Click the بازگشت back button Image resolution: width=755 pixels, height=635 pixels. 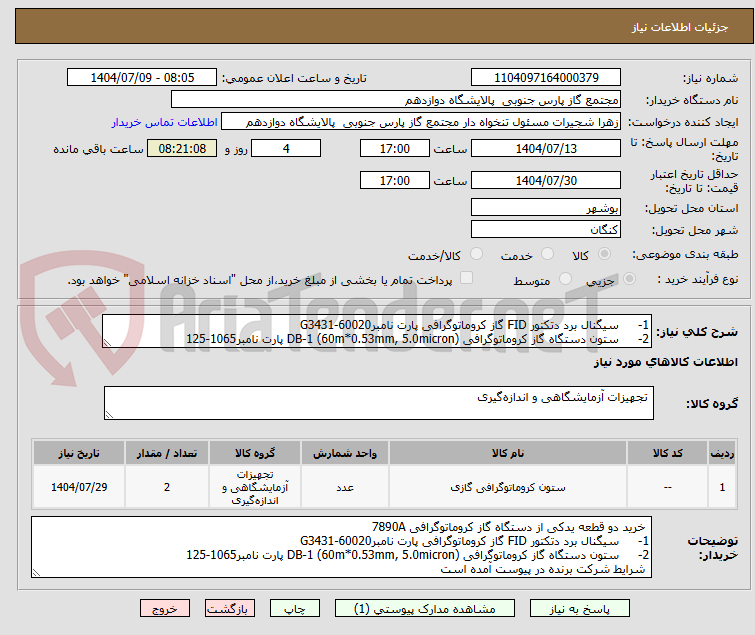click(230, 609)
